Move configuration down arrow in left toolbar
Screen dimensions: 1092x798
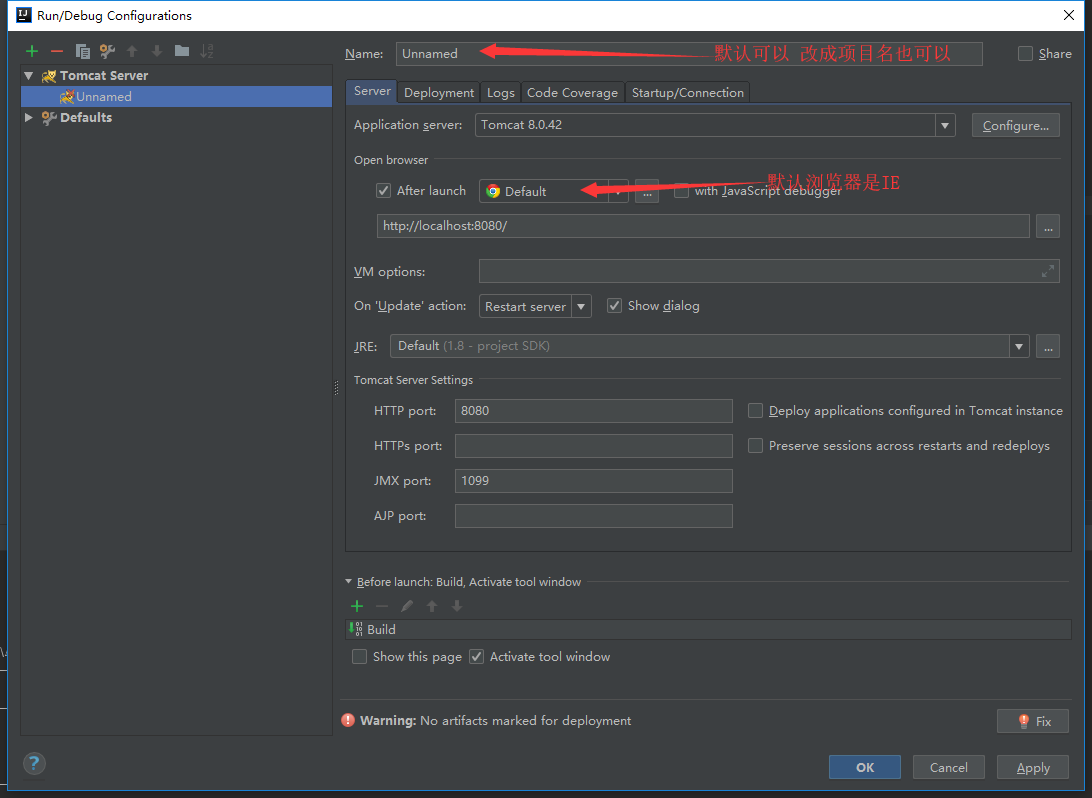tap(157, 51)
